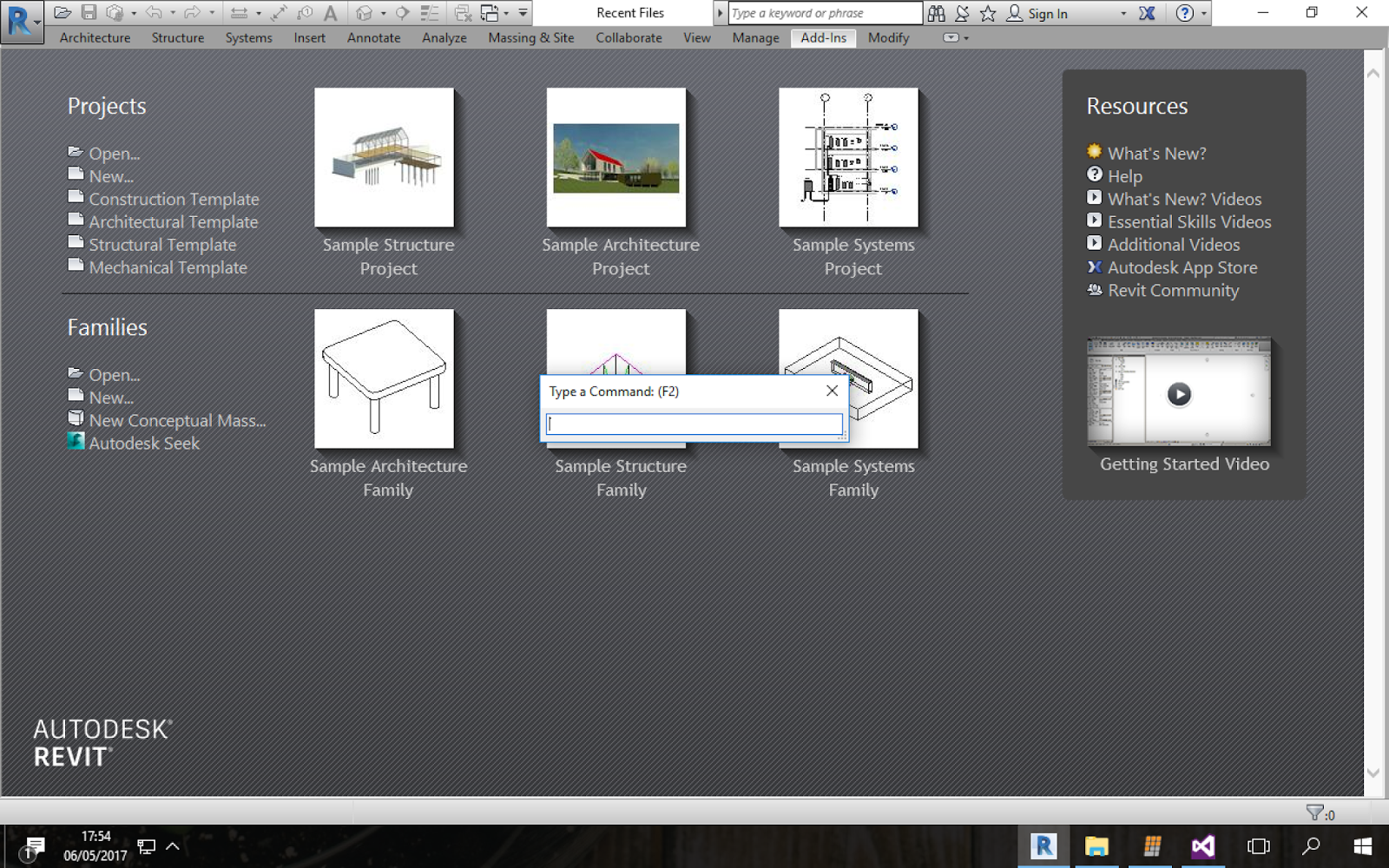1389x868 pixels.
Task: Select the Undo icon
Action: tap(154, 12)
